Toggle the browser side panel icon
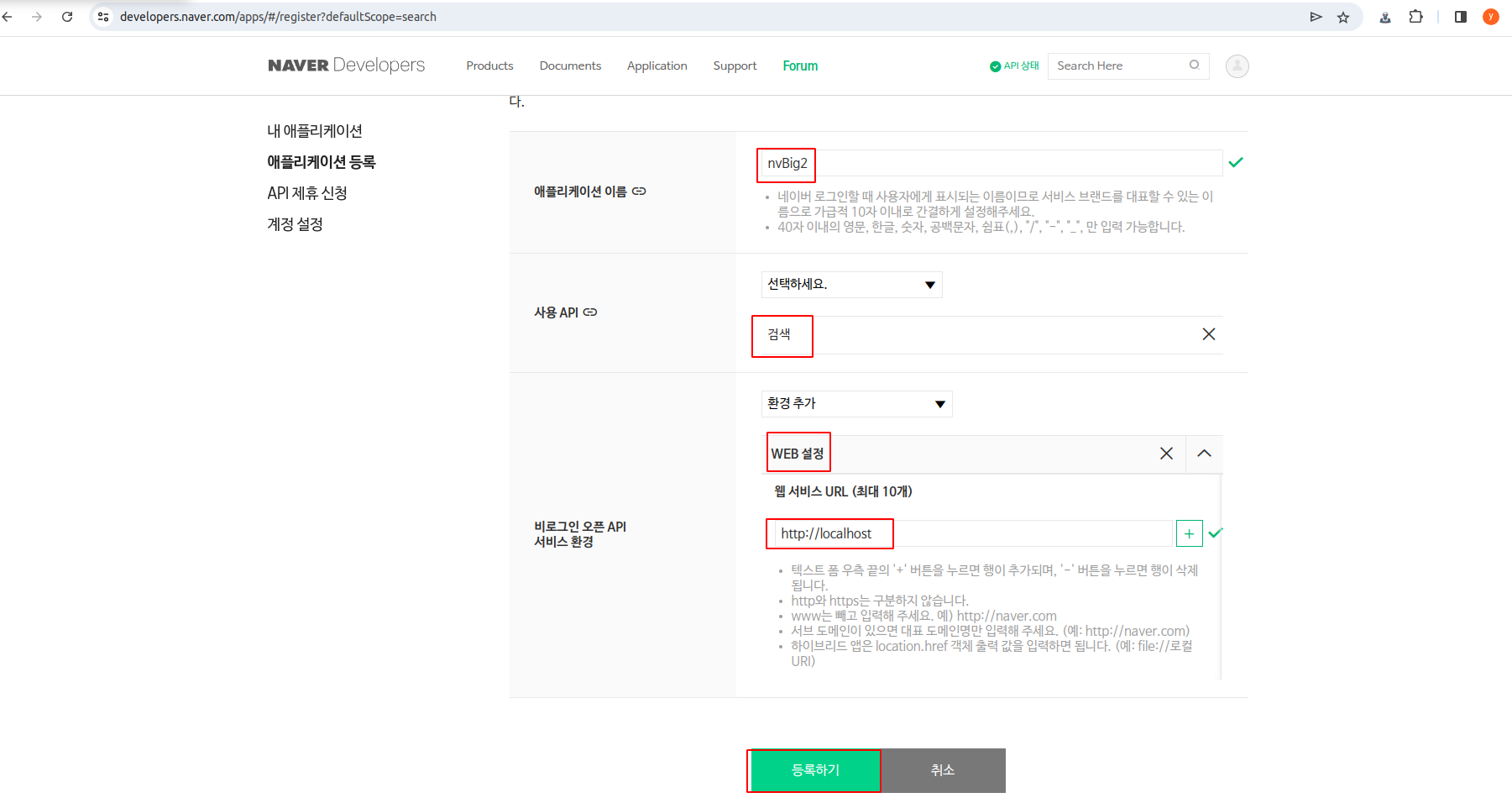Viewport: 1512px width, 803px height. tap(1461, 17)
